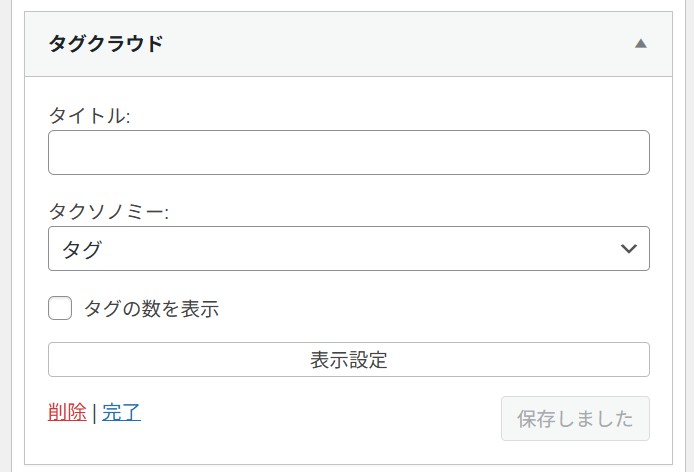Click the chevron arrow of the taxonomy select
This screenshot has width=694, height=472.
point(628,249)
